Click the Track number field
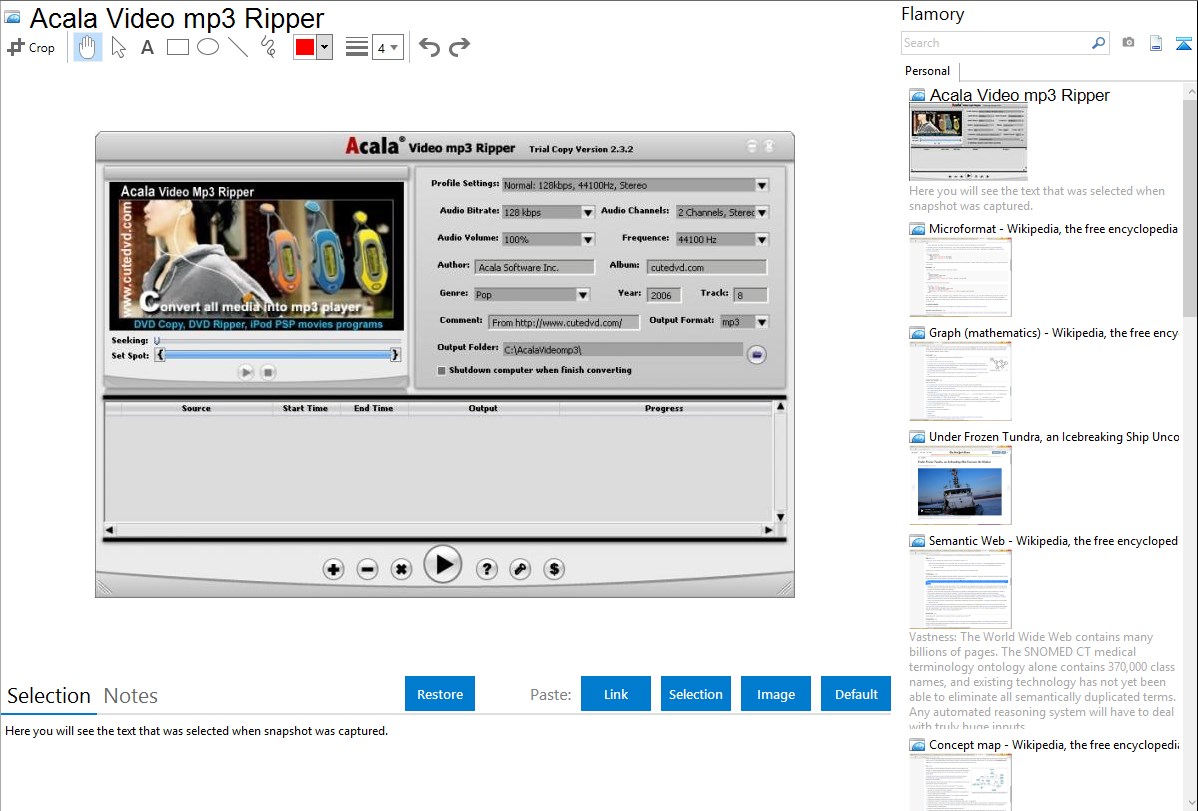 coord(750,295)
